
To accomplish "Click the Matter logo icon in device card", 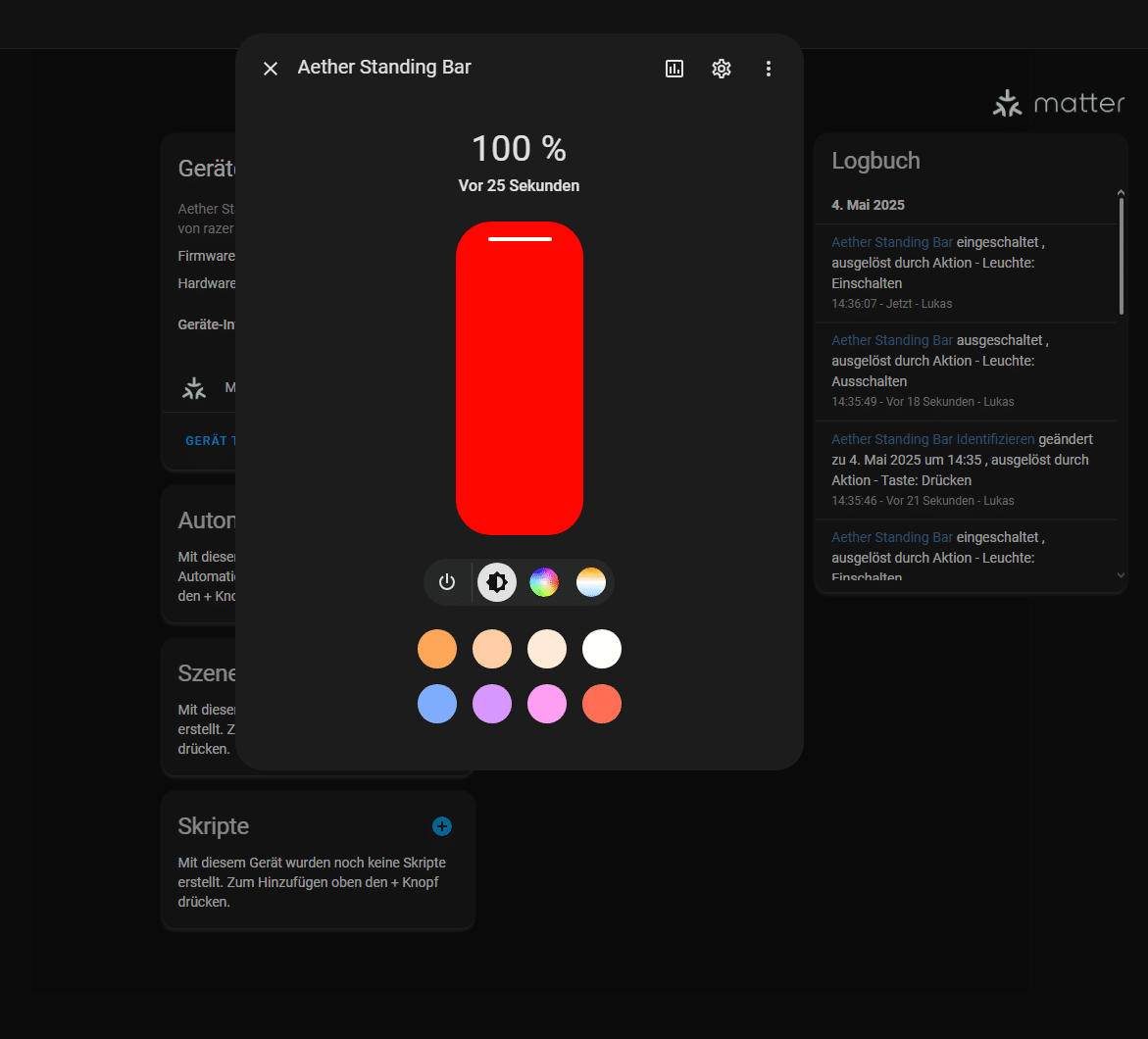I will click(x=194, y=388).
